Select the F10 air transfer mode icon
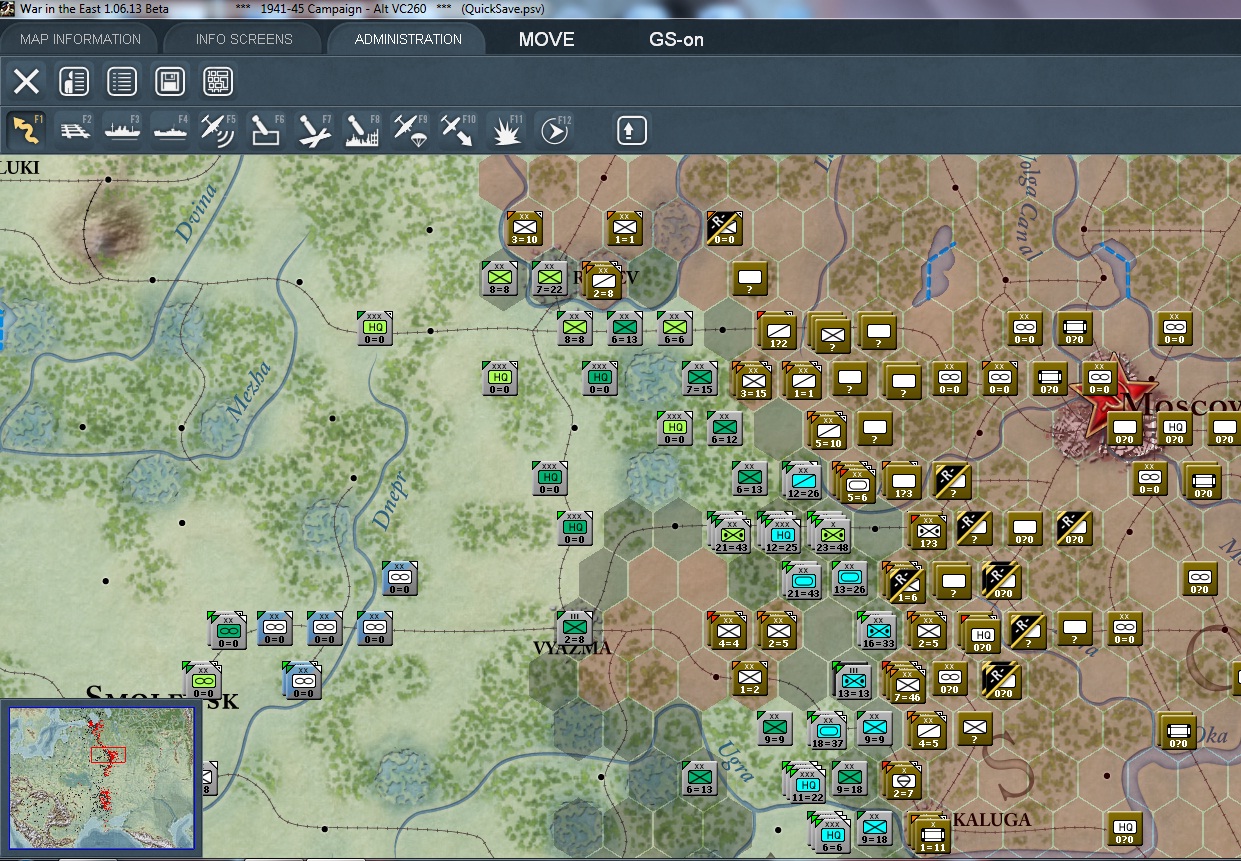 (458, 130)
